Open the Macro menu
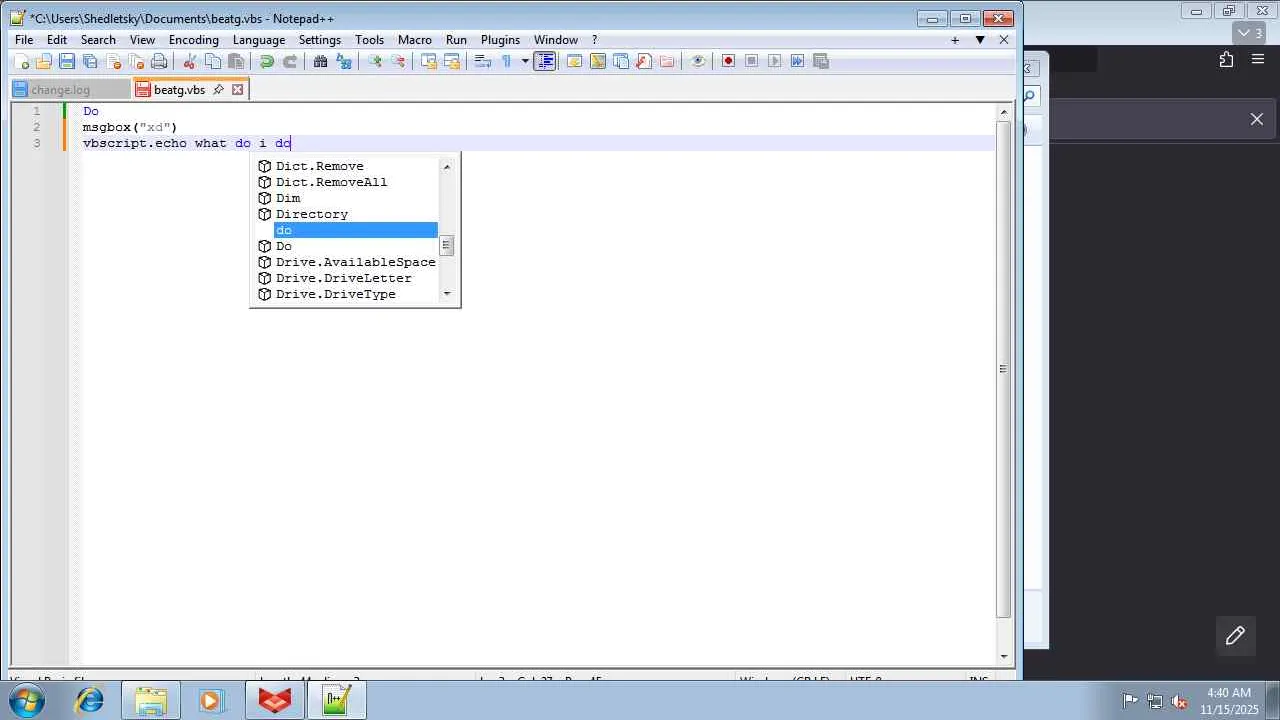The height and width of the screenshot is (720, 1280). (415, 40)
